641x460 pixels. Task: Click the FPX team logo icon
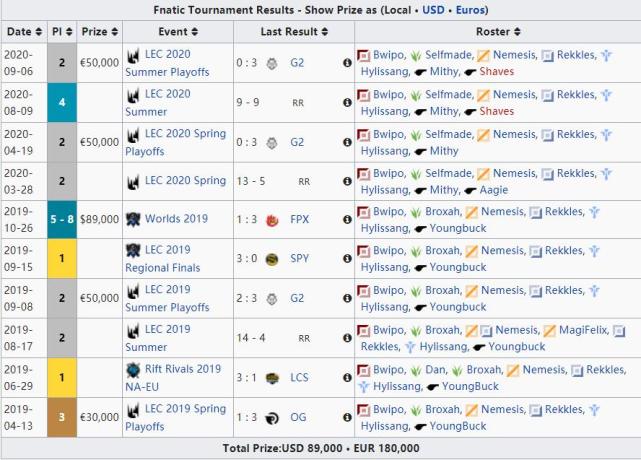[x=272, y=220]
